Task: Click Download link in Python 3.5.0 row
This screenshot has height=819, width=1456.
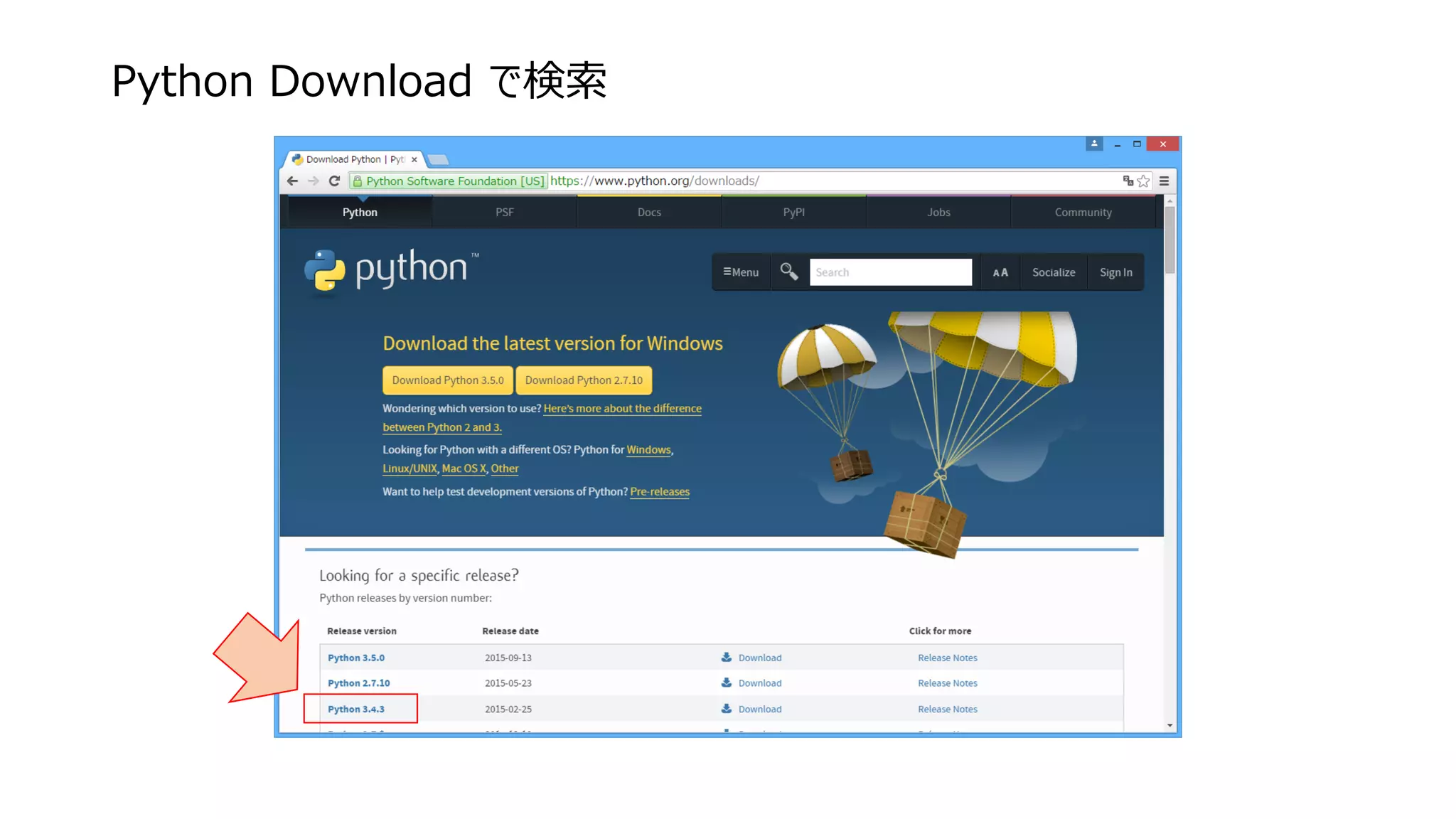Action: (x=760, y=658)
